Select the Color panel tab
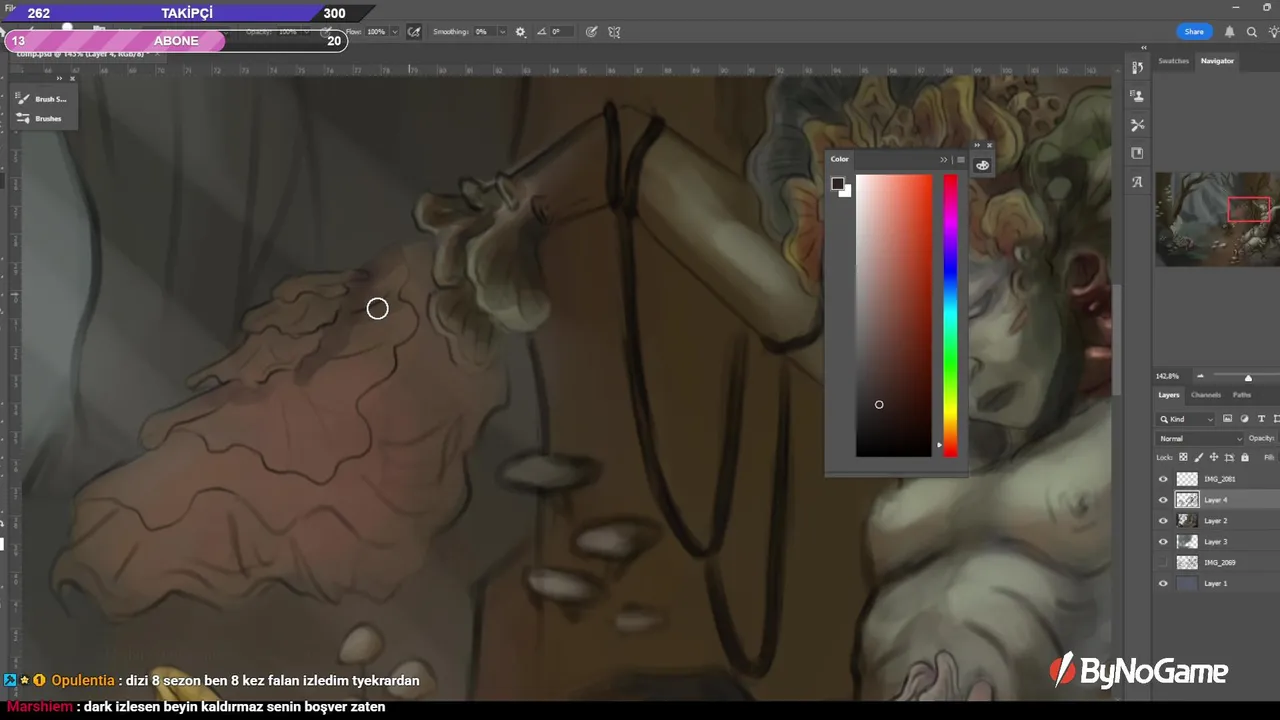This screenshot has width=1280, height=720. pos(840,159)
